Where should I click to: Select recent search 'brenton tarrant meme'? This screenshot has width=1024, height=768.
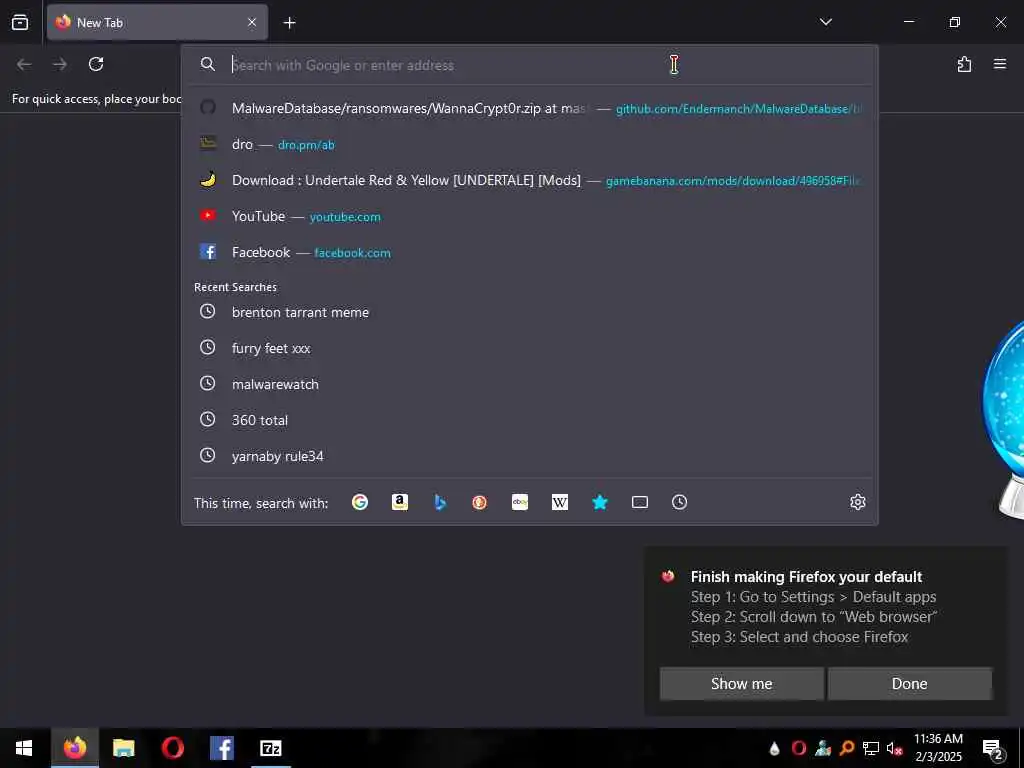click(x=530, y=312)
